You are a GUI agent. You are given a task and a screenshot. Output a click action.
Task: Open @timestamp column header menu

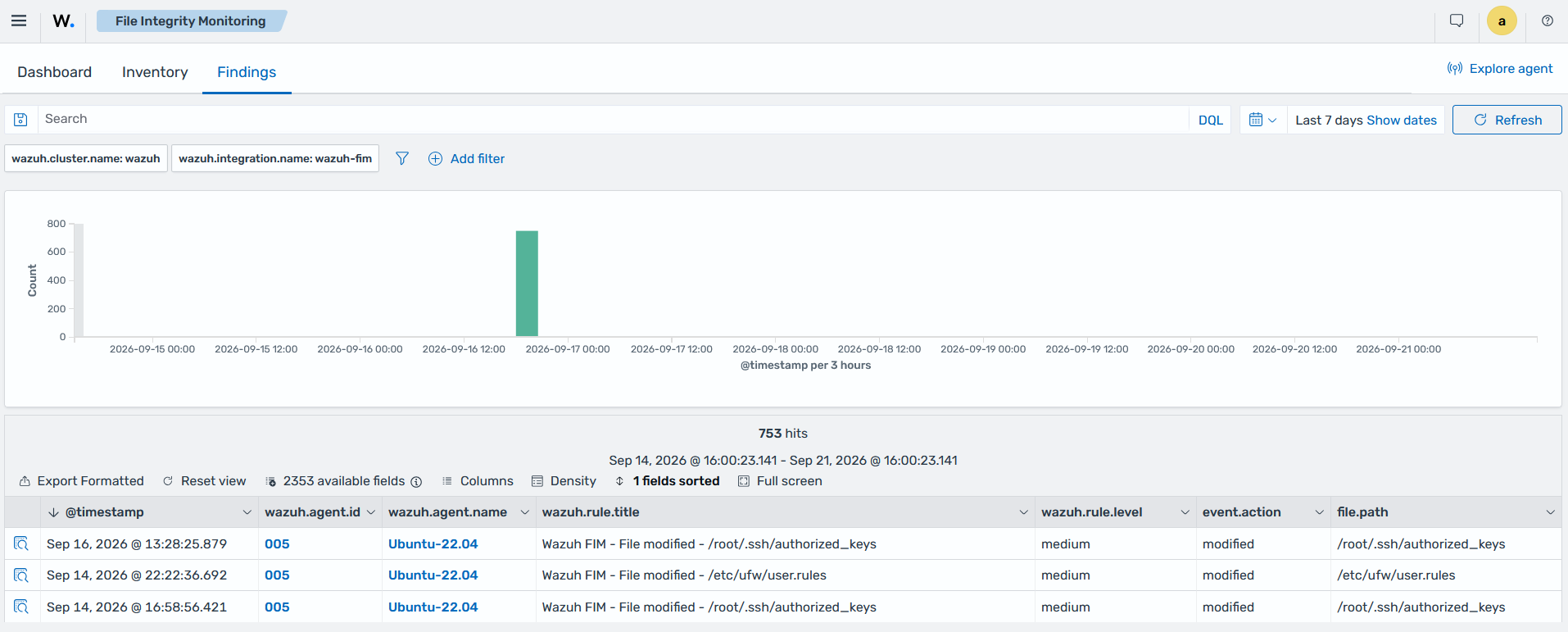[247, 512]
